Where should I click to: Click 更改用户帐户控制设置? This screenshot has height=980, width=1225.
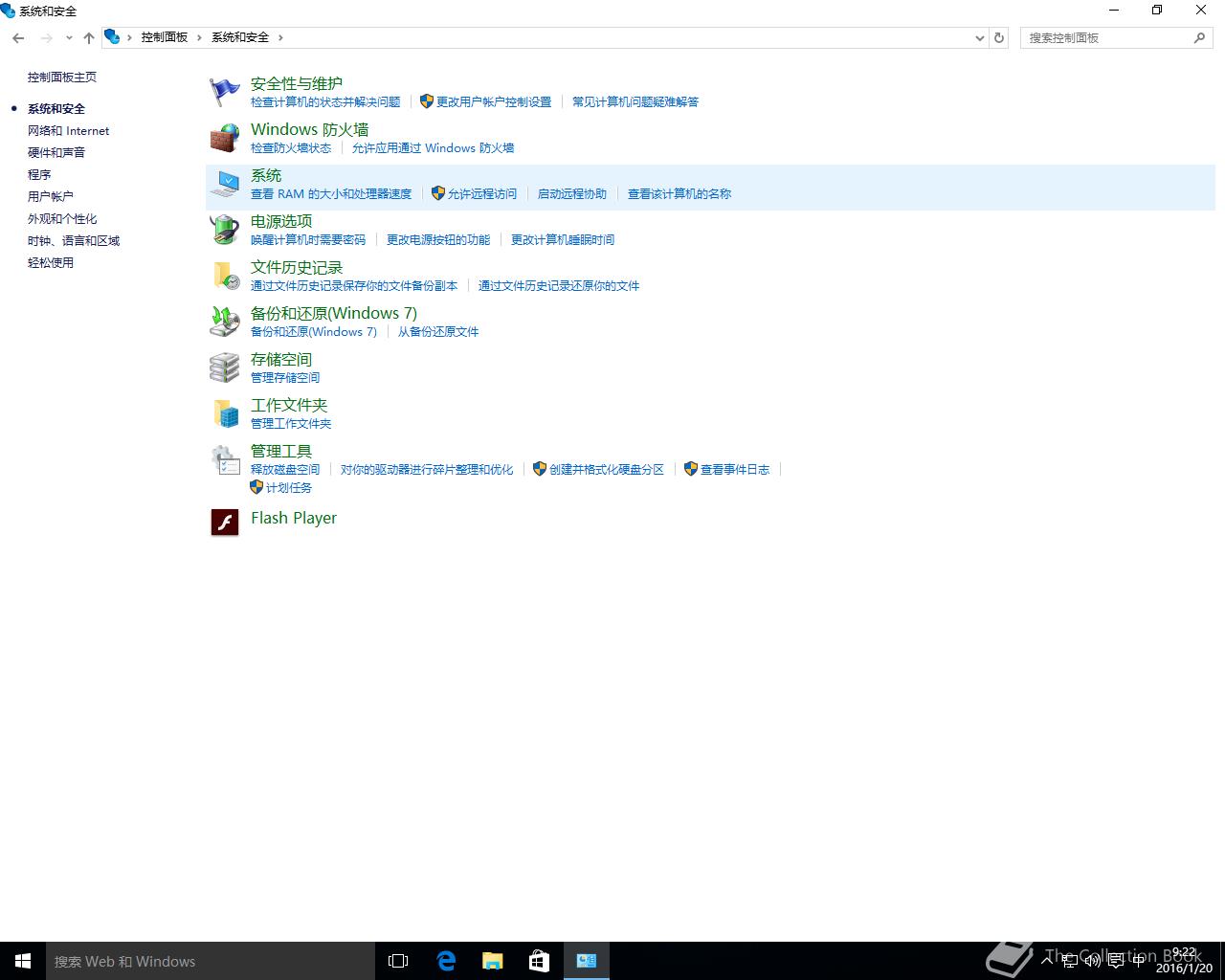click(494, 102)
